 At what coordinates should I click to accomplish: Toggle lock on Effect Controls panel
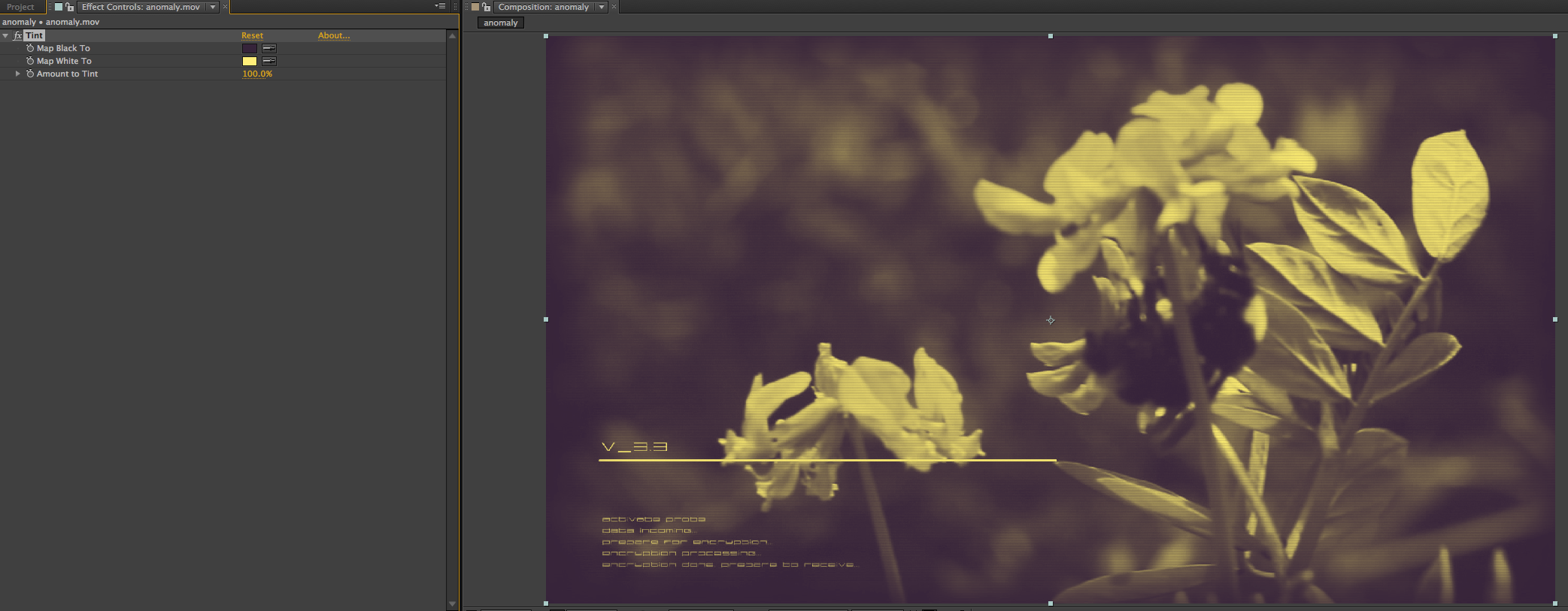pyautogui.click(x=70, y=7)
